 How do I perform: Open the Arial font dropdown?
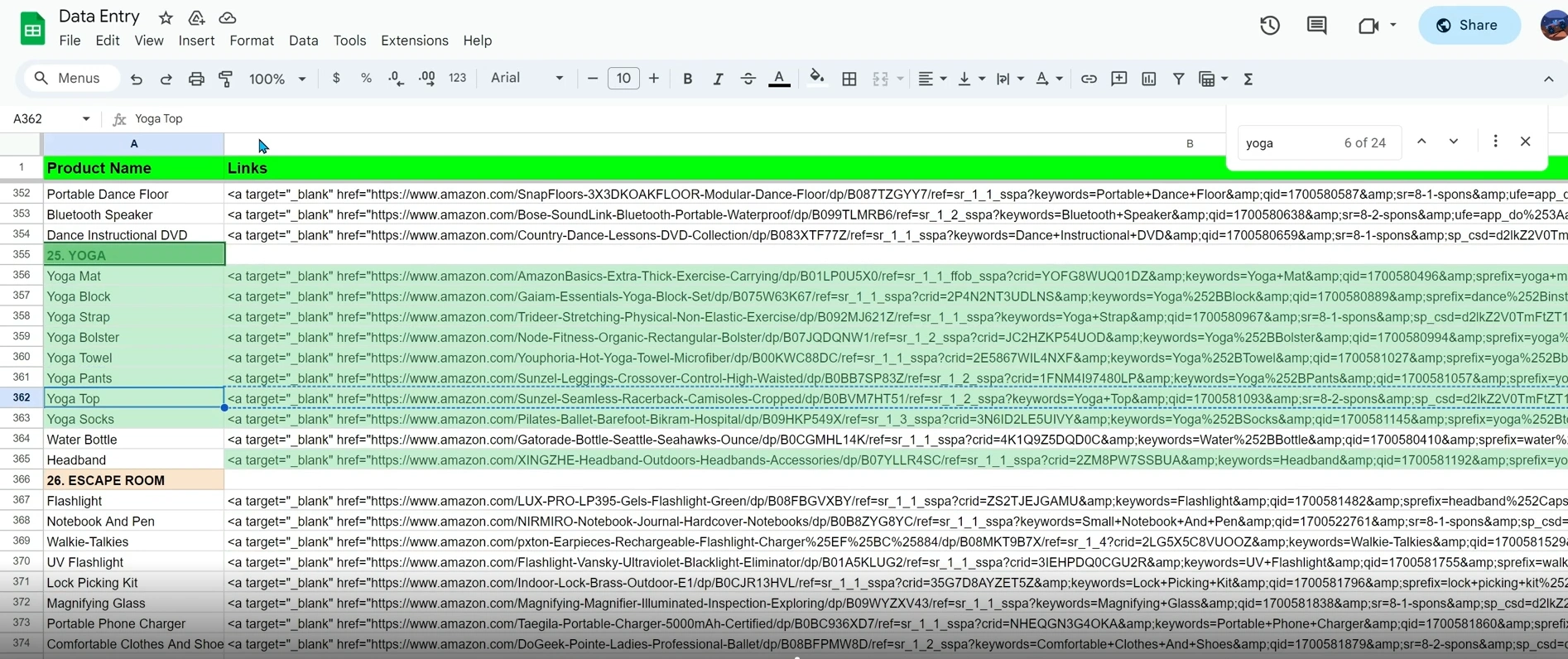pyautogui.click(x=527, y=78)
